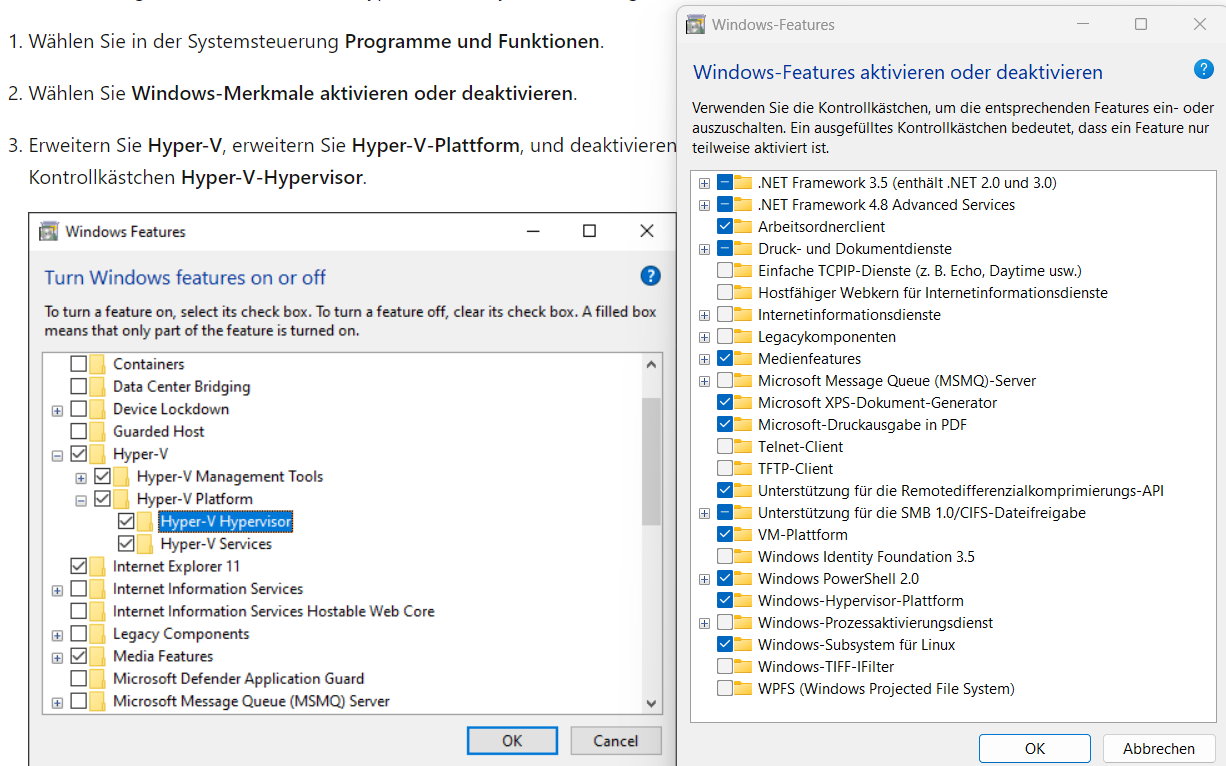Clear the Hyper-V Hypervisor checkbox
Viewport: 1226px width, 766px height.
126,521
